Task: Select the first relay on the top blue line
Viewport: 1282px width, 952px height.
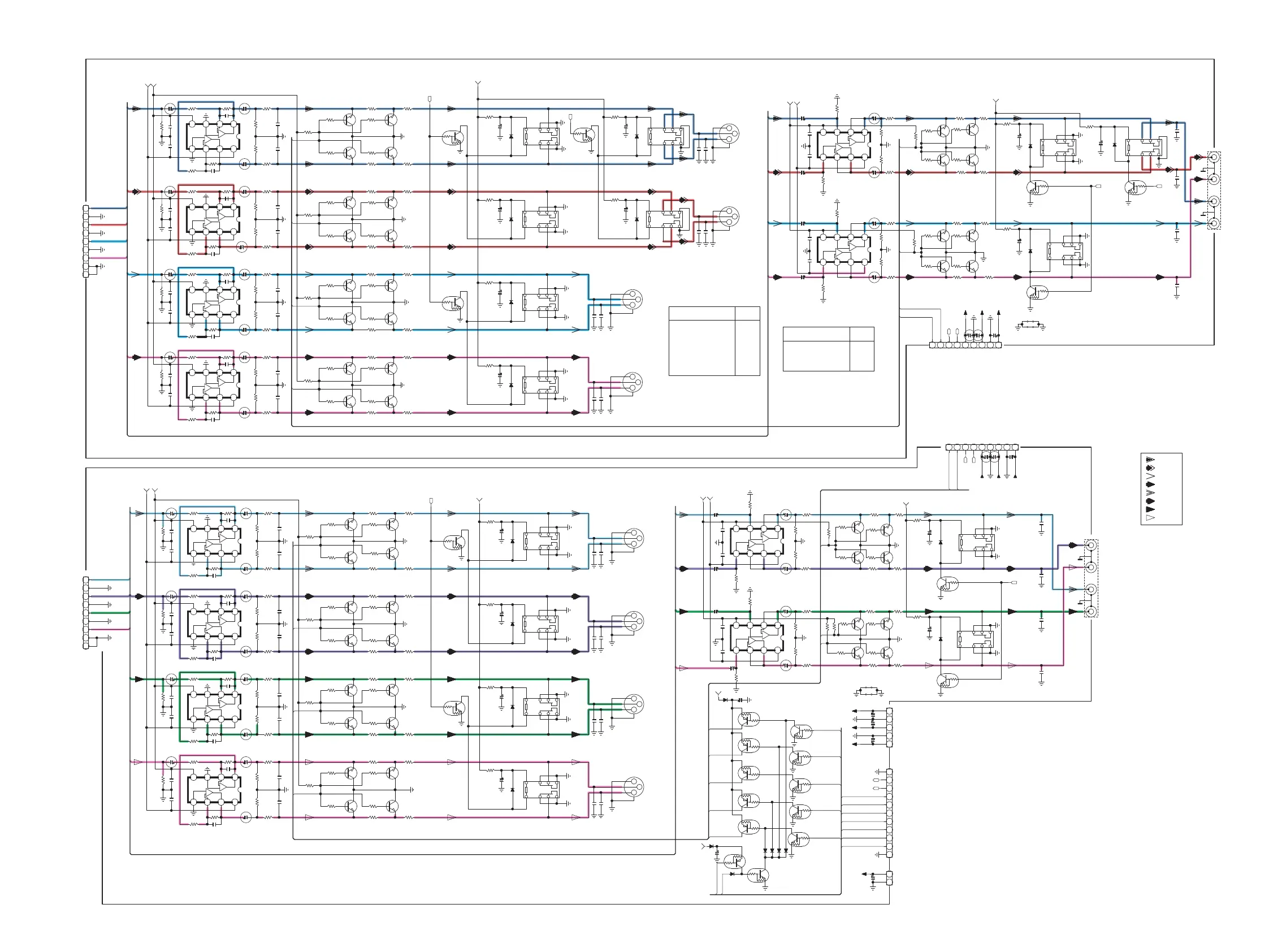Action: coord(541,136)
